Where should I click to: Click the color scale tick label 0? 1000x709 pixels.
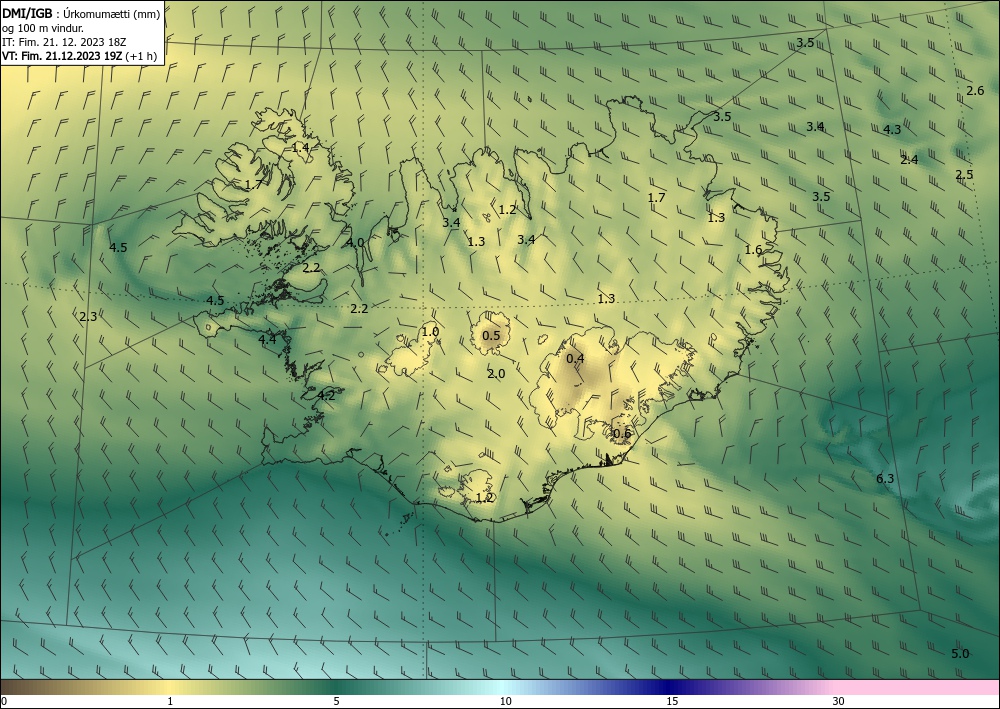[4, 701]
